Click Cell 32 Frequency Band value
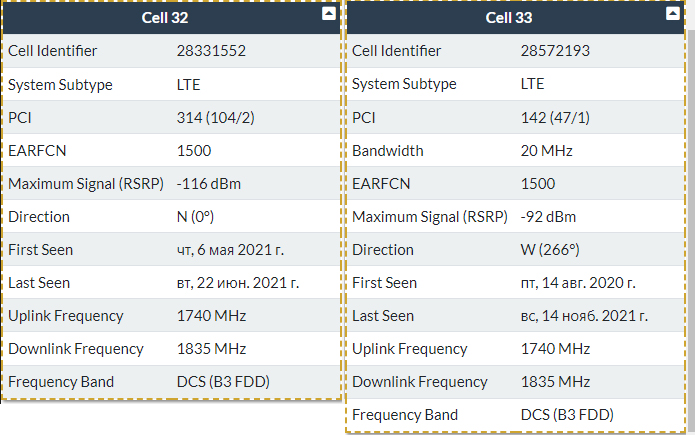 coord(223,381)
